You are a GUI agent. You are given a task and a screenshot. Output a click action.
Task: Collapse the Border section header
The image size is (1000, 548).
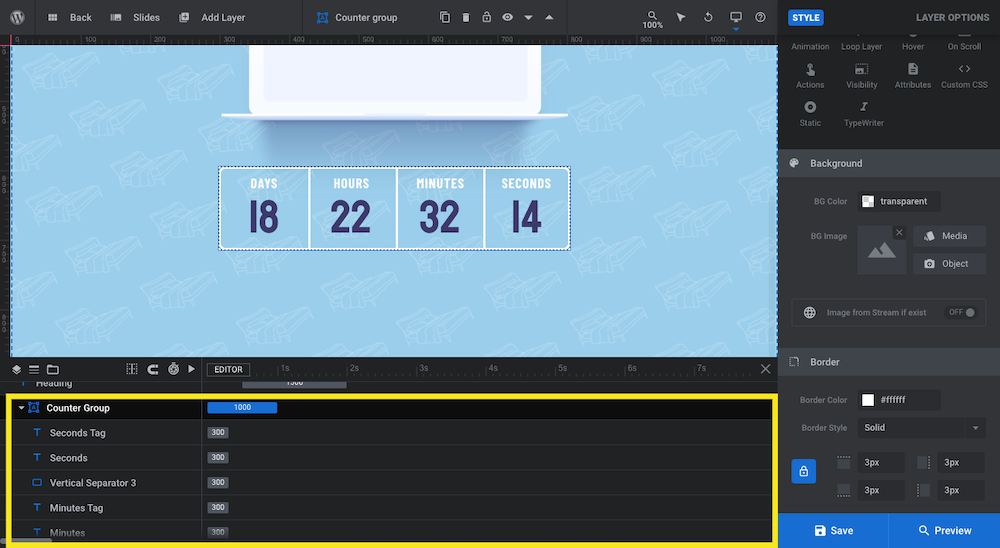click(x=889, y=362)
